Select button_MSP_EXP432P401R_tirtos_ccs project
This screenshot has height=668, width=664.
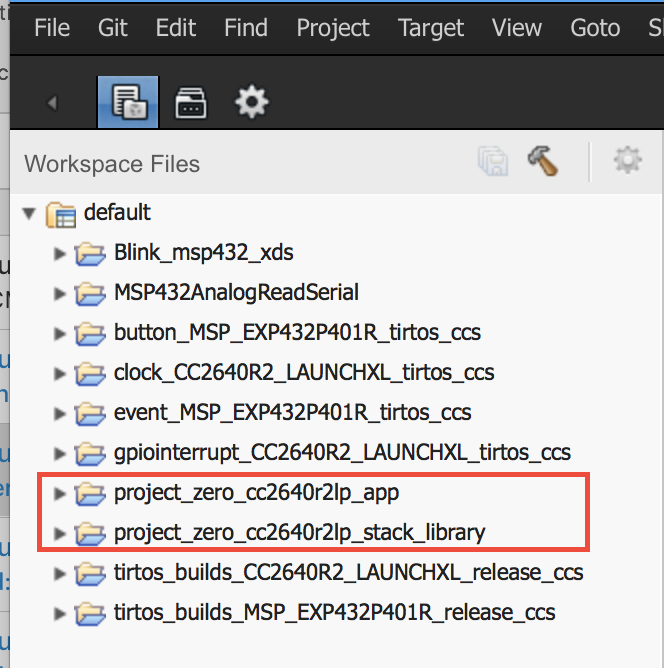(x=297, y=333)
